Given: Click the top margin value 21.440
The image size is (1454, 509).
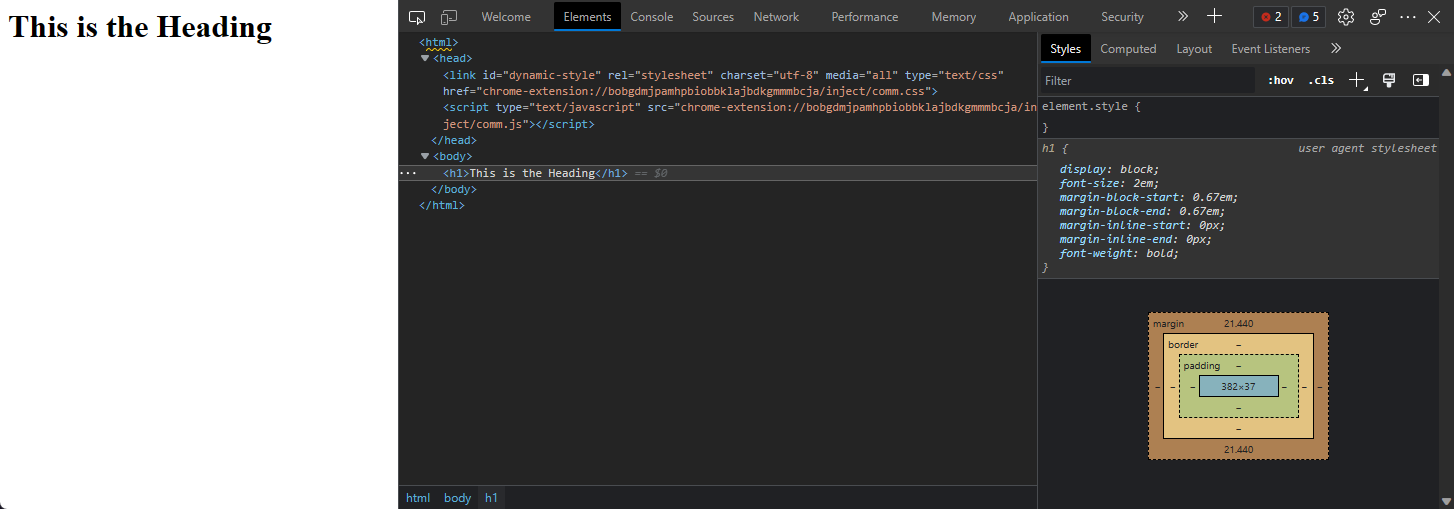Looking at the screenshot, I should pos(1238,324).
